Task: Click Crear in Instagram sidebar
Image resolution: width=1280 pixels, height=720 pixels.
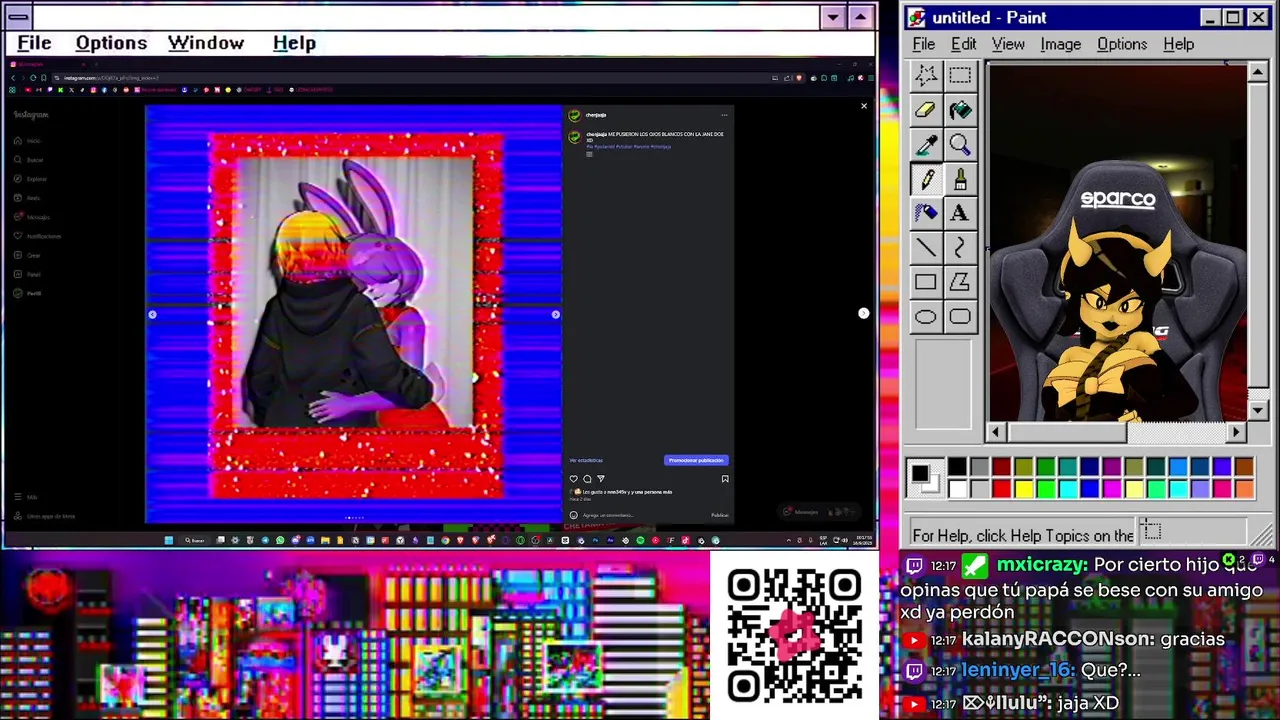Action: coord(28,255)
